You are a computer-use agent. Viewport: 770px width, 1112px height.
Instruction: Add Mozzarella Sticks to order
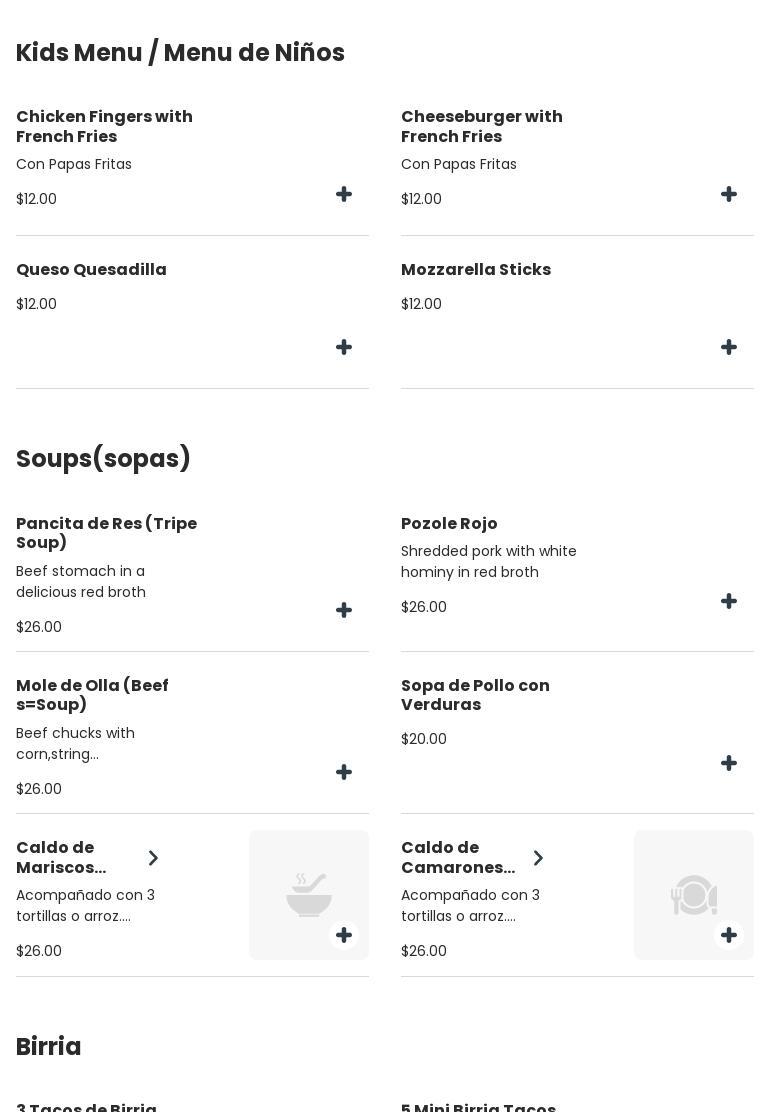(x=729, y=348)
